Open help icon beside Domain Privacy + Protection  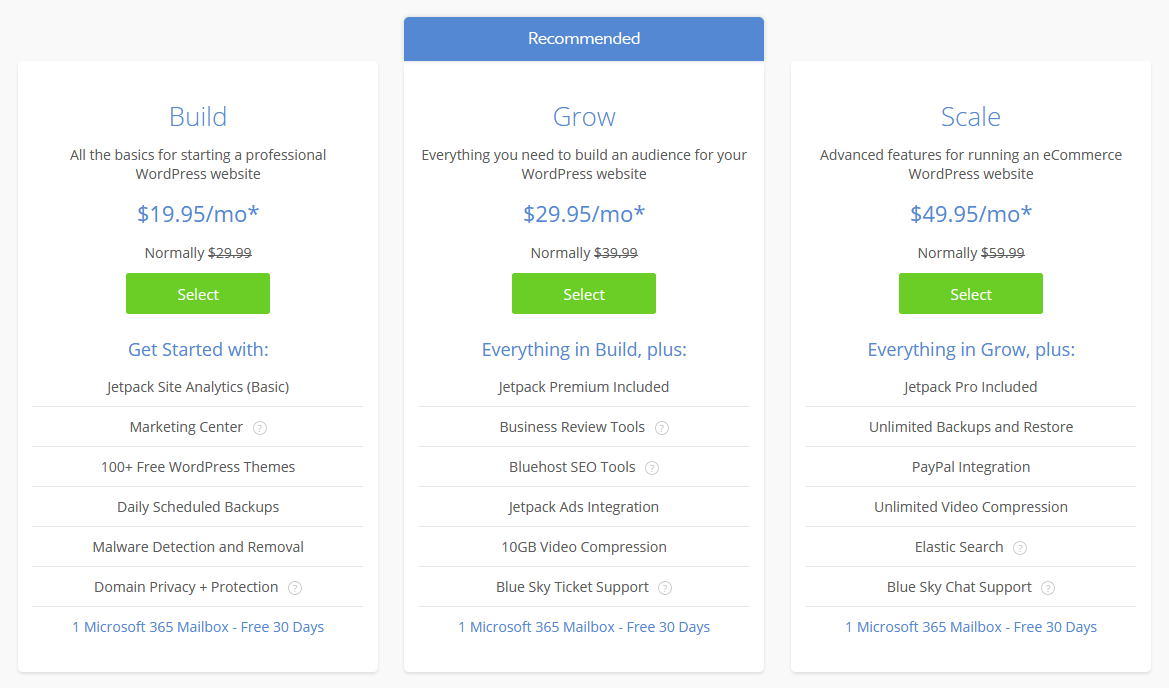295,588
